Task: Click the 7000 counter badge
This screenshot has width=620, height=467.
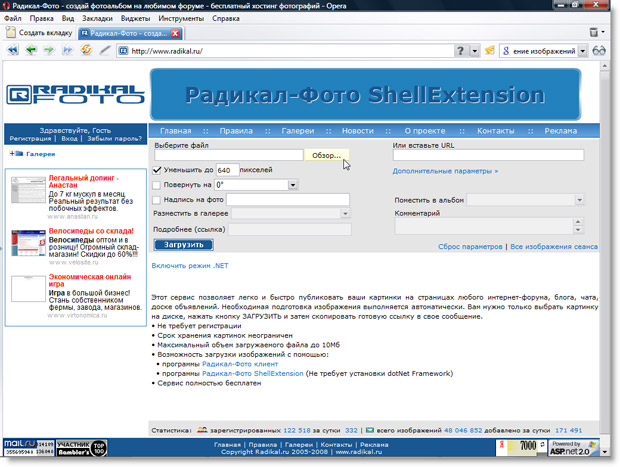Action: (x=521, y=447)
